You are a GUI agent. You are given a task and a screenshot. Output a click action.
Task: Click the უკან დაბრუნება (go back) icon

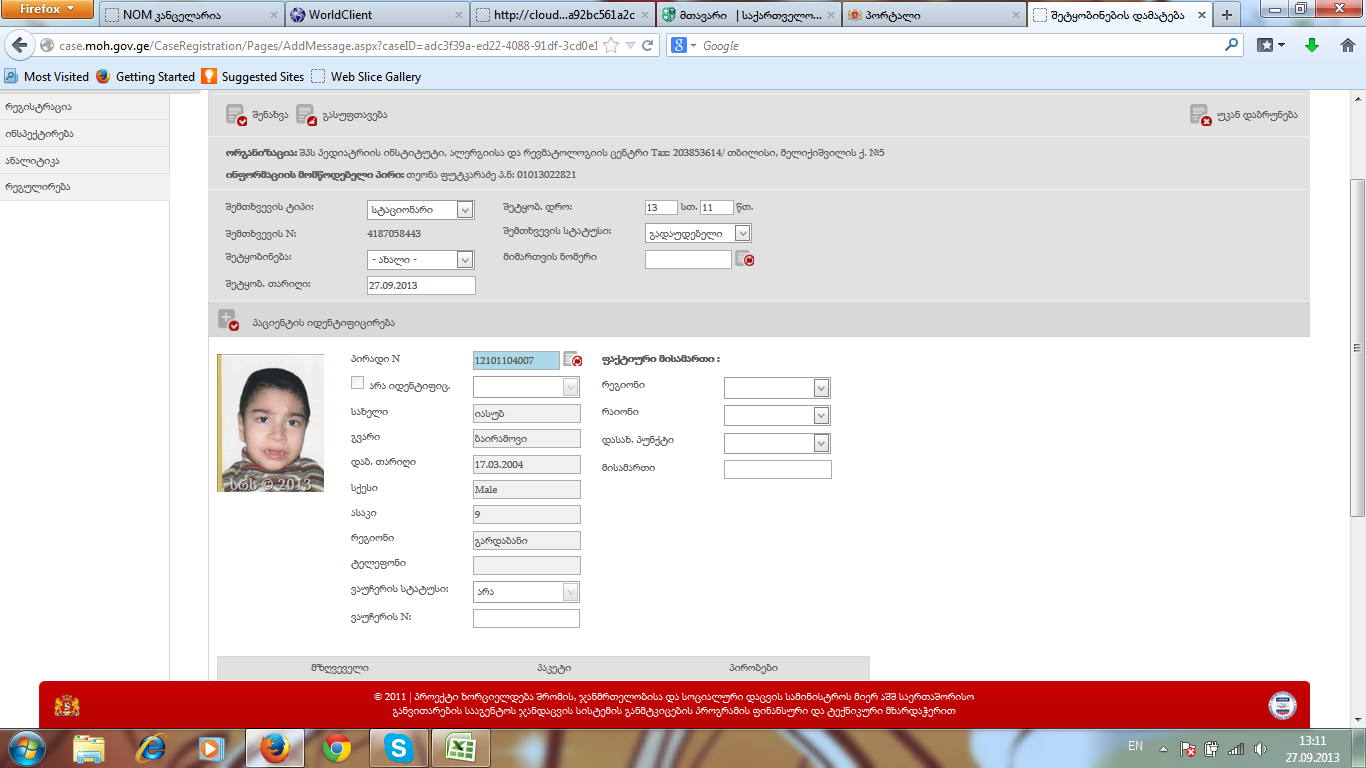[x=1200, y=115]
